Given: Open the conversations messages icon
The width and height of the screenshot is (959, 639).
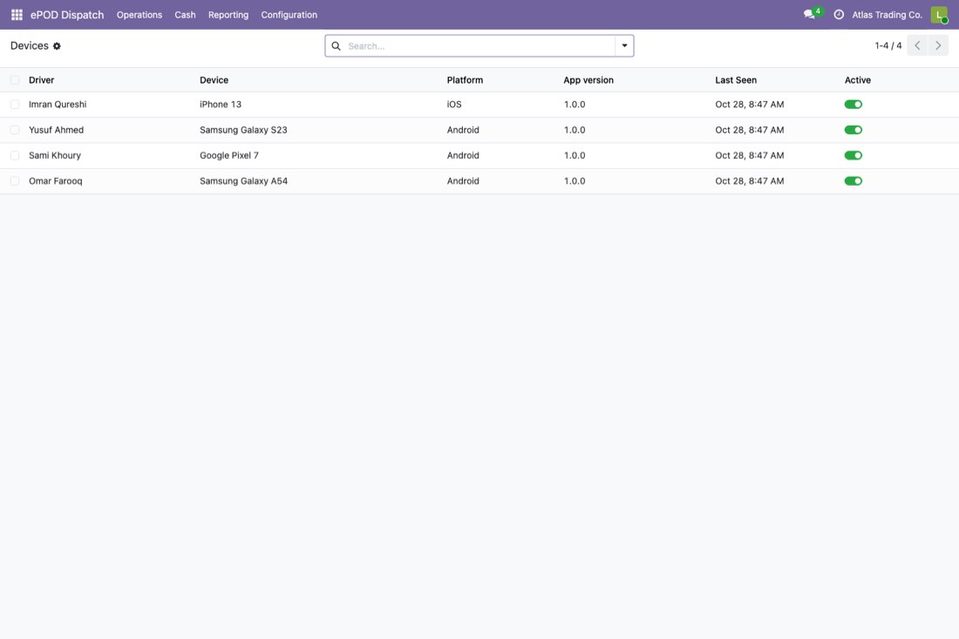Looking at the screenshot, I should pyautogui.click(x=810, y=15).
